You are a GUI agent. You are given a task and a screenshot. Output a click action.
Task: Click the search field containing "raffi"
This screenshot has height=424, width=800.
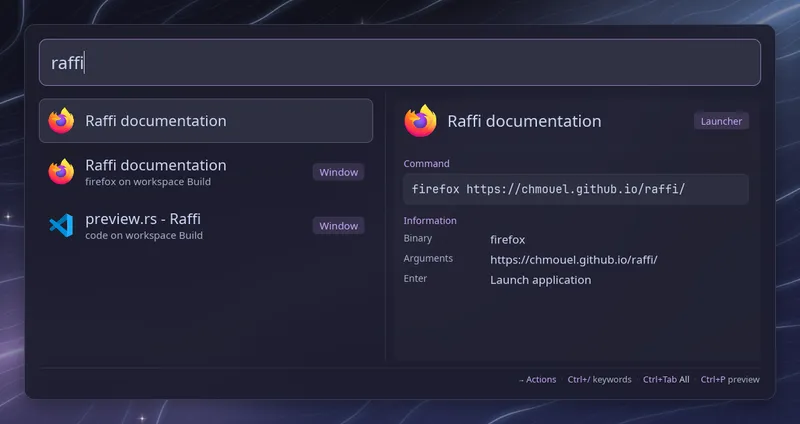pyautogui.click(x=399, y=62)
